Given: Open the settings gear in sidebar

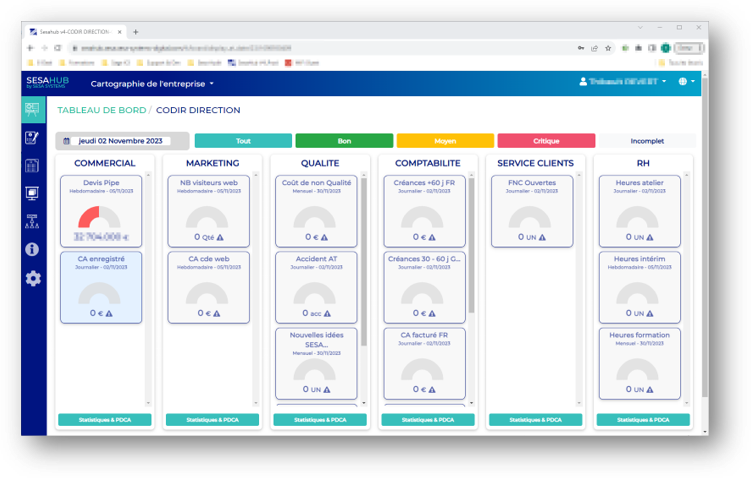Looking at the screenshot, I should (33, 278).
